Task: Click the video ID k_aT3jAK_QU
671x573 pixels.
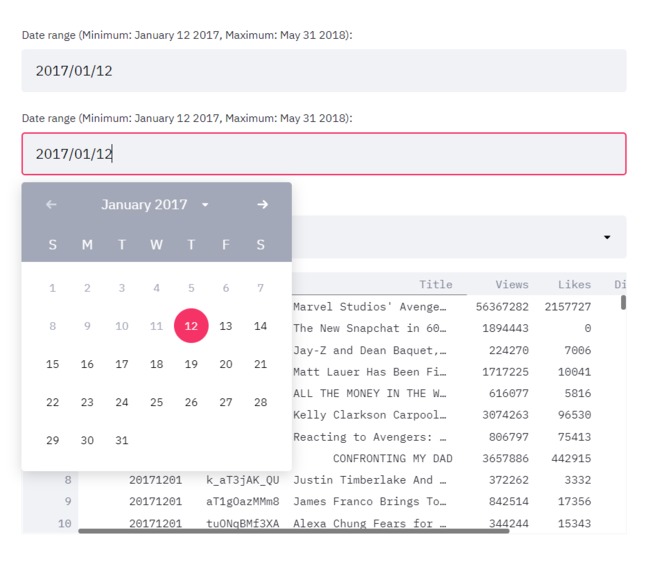Action: pyautogui.click(x=243, y=480)
